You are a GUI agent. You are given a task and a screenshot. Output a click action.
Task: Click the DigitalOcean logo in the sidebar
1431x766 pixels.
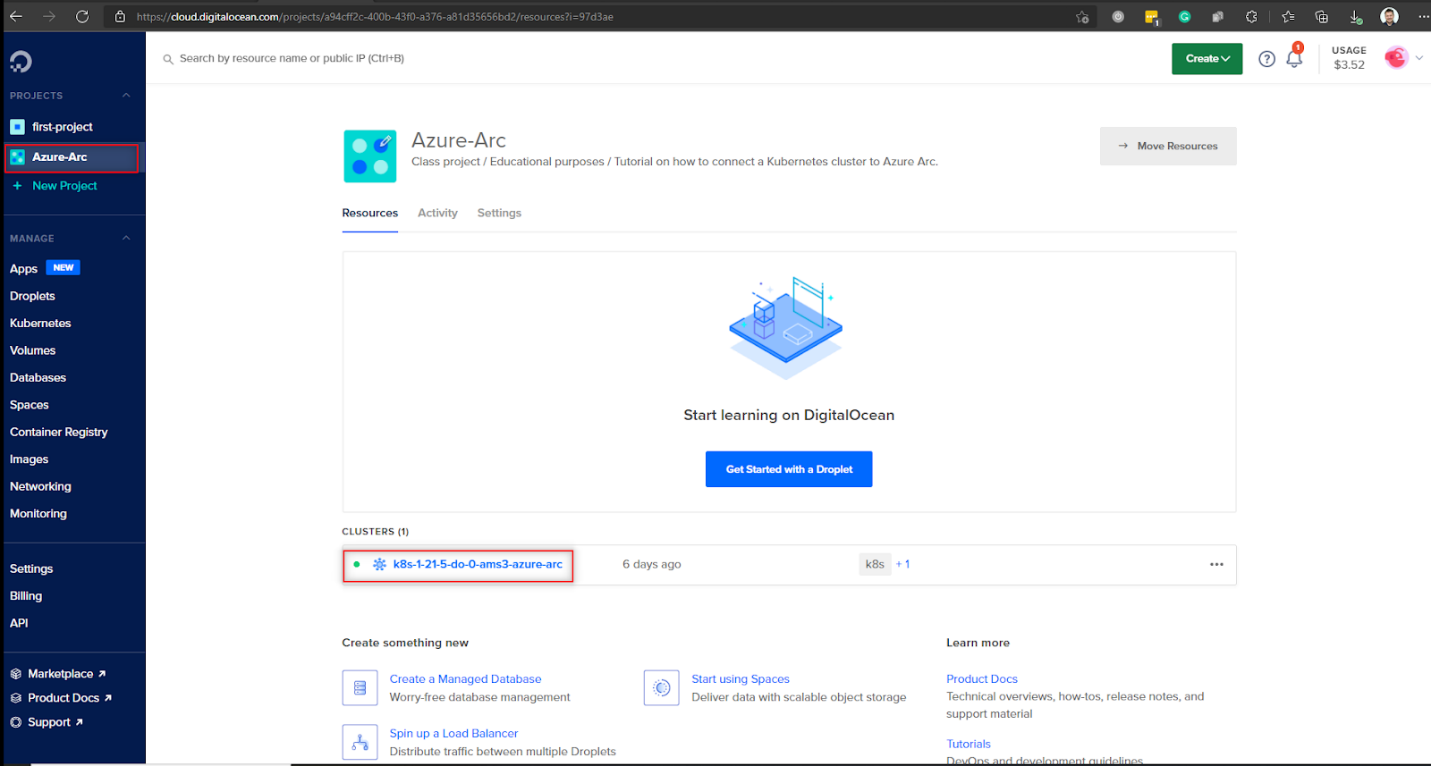tap(21, 62)
